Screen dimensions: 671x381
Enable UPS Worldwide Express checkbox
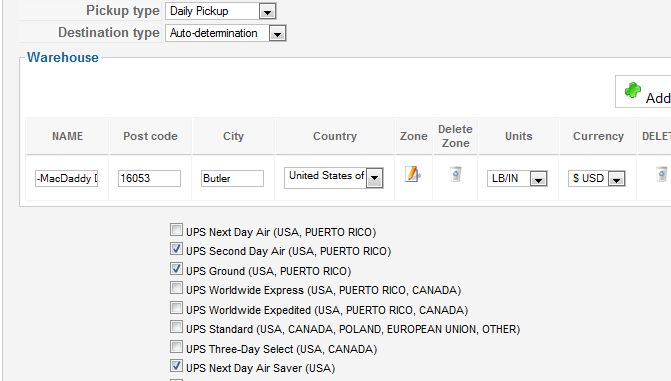[176, 288]
